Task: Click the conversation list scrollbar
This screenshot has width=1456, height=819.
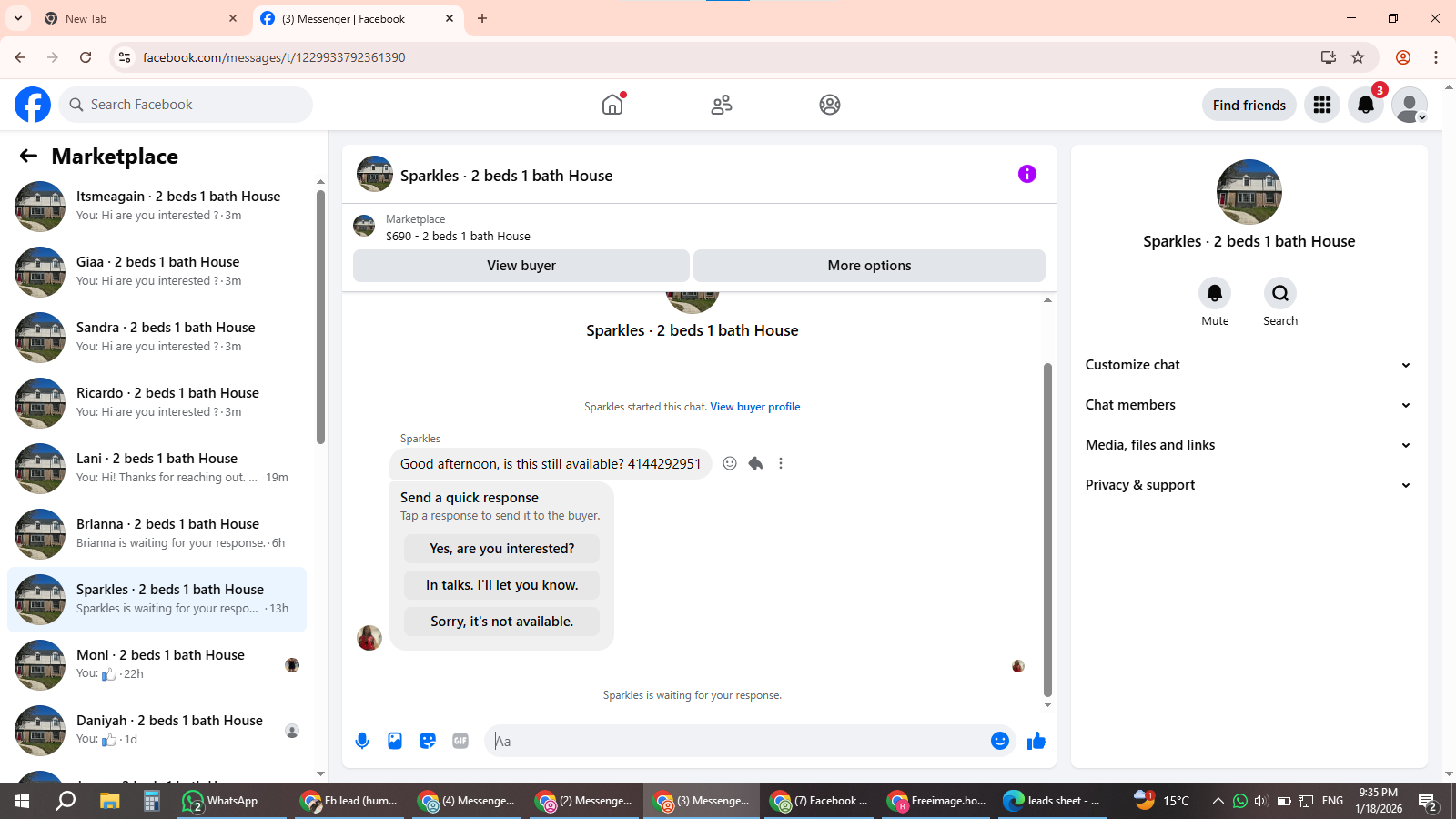Action: pyautogui.click(x=320, y=317)
